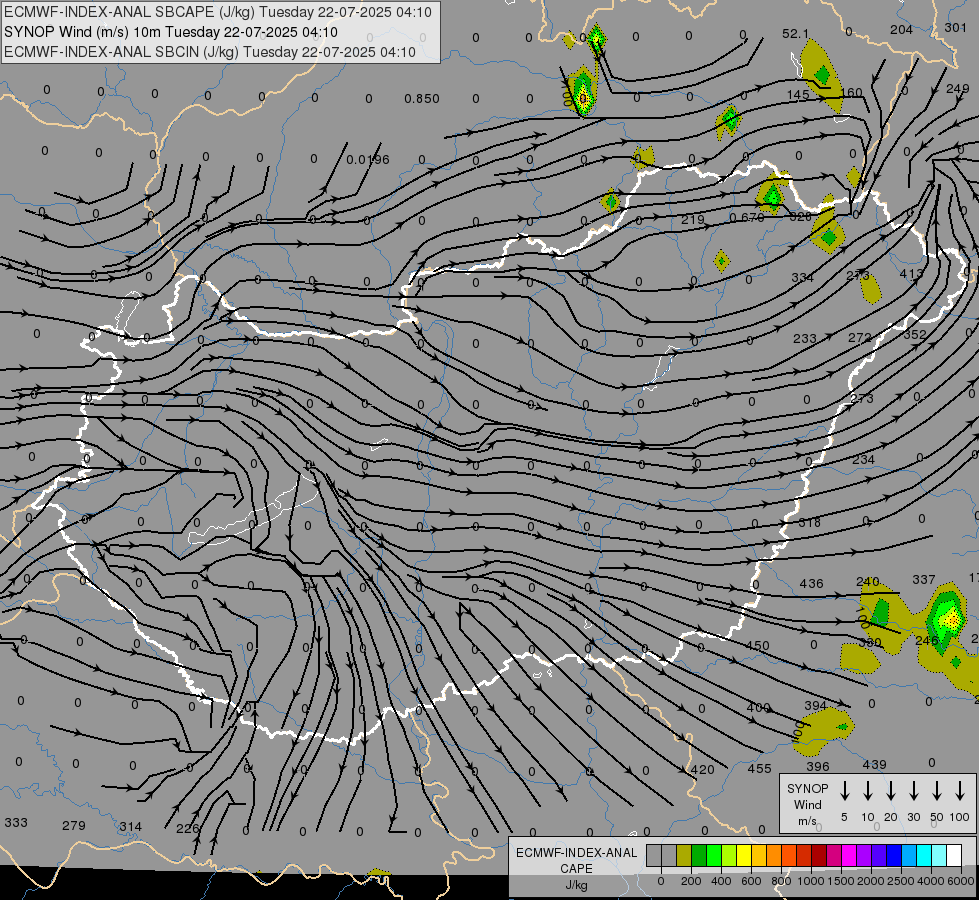Click the 2000 tick label on CAPE scale

(871, 881)
